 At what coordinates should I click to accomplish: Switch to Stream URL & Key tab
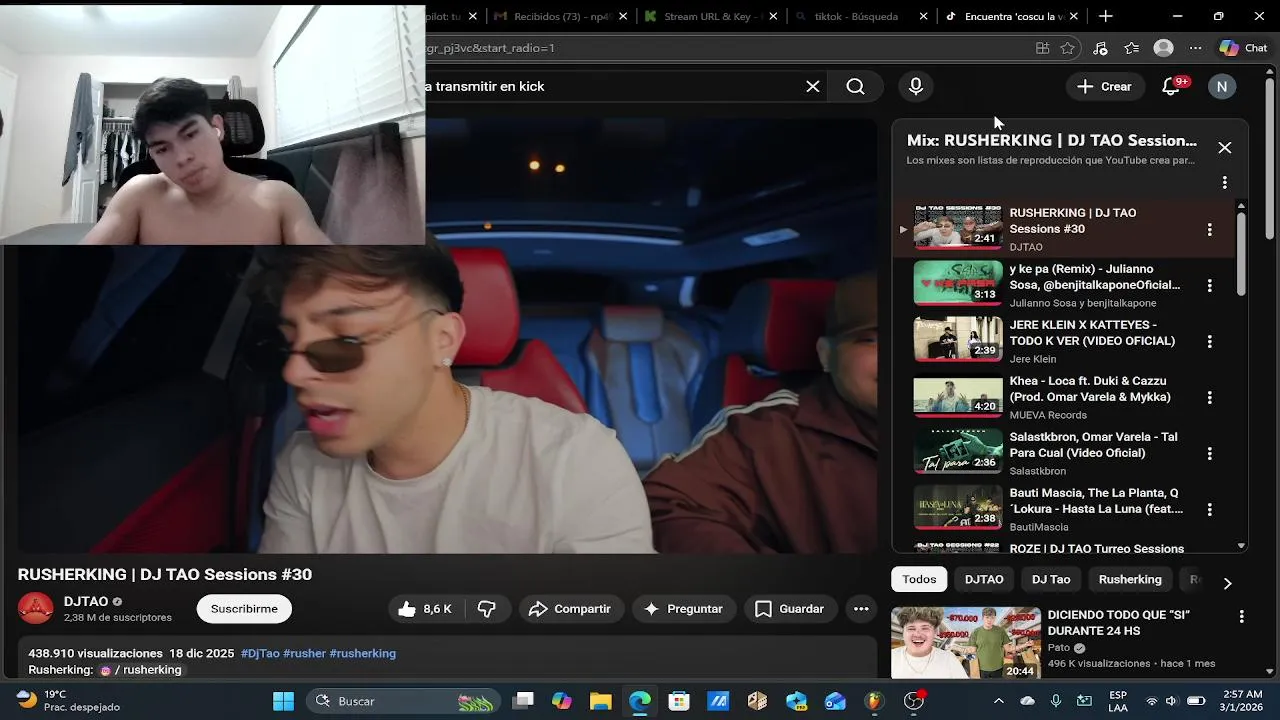[710, 16]
